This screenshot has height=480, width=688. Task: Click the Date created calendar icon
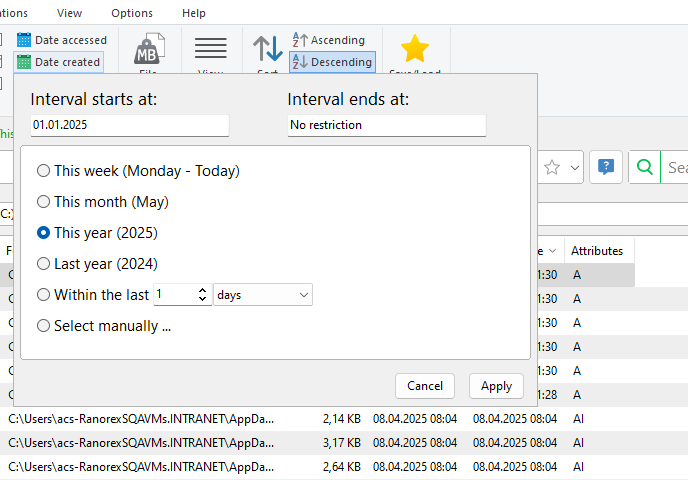24,62
